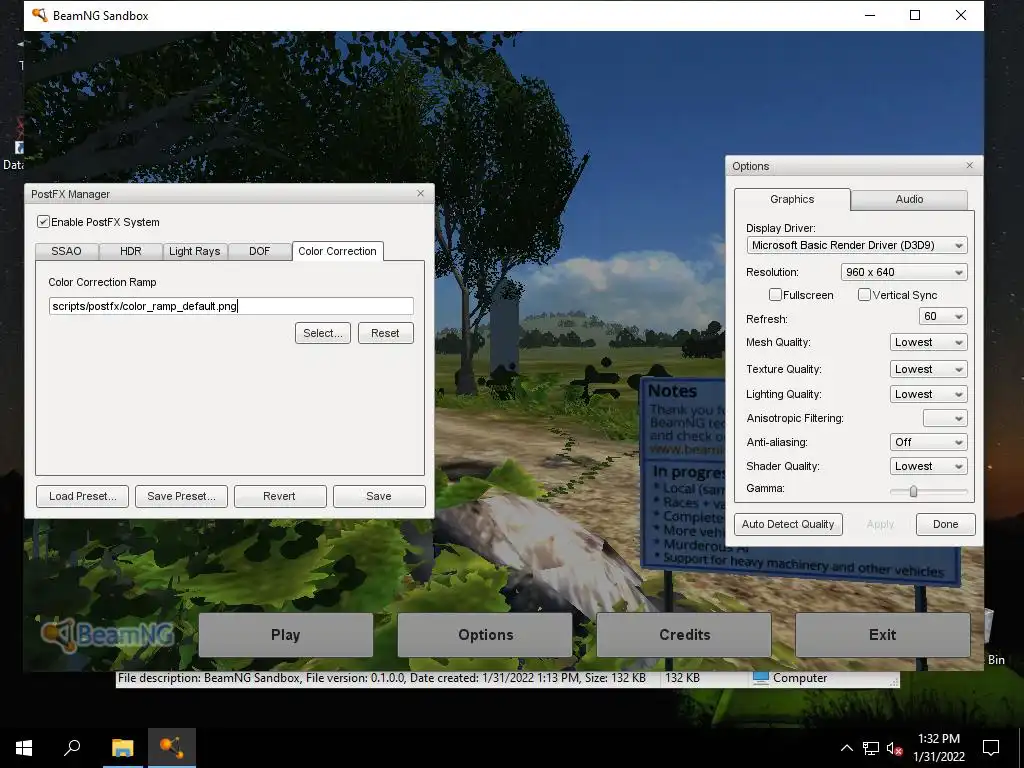Close the PostFX Manager window
This screenshot has height=768, width=1024.
click(421, 193)
